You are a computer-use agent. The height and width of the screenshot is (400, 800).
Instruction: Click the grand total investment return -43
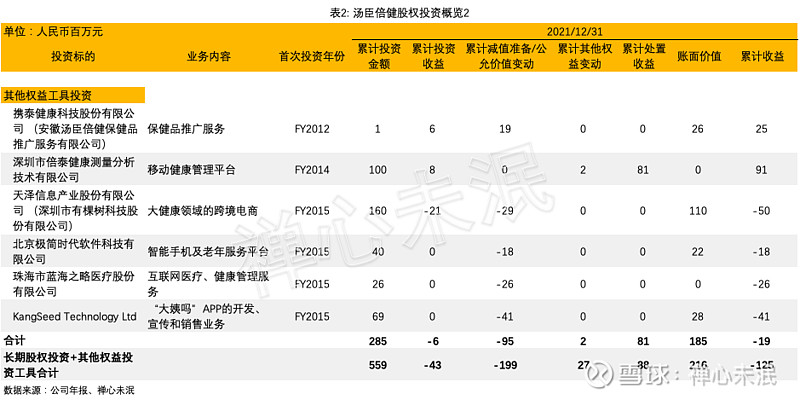point(432,365)
